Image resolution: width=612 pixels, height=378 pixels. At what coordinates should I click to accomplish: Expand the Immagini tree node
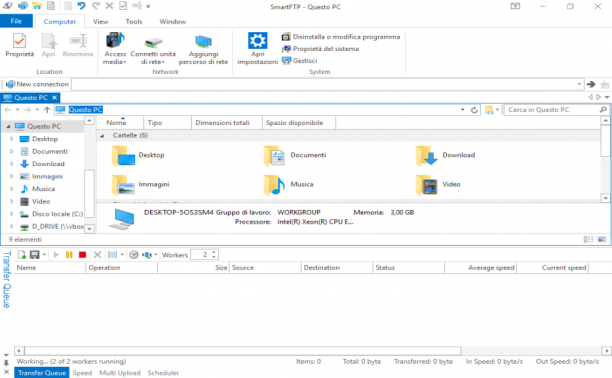[x=12, y=176]
